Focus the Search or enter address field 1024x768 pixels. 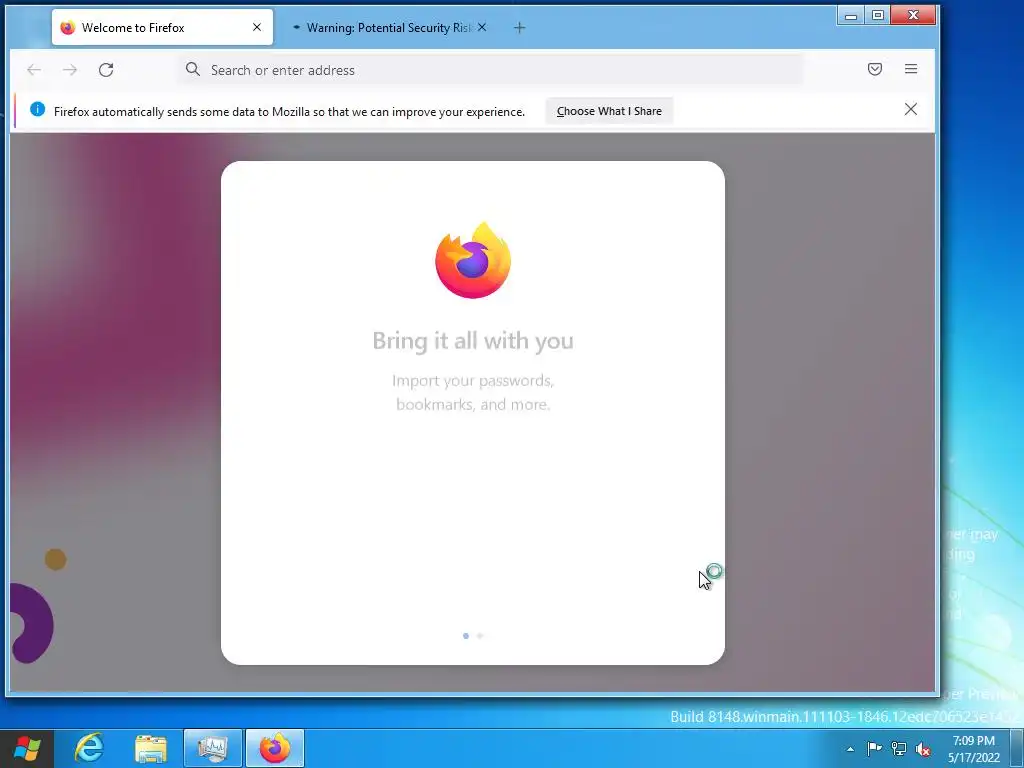[490, 70]
